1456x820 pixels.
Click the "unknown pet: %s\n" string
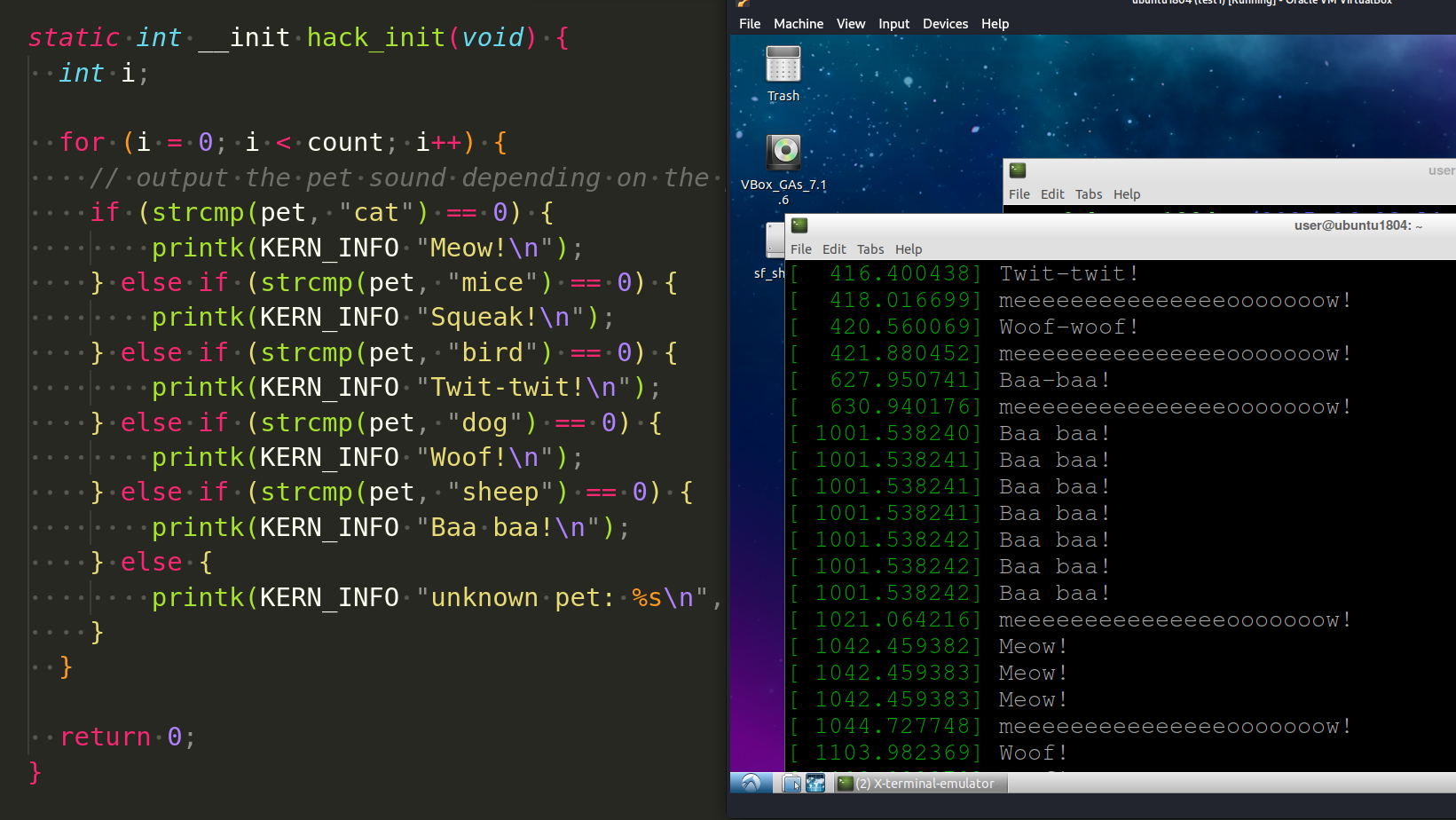(562, 597)
